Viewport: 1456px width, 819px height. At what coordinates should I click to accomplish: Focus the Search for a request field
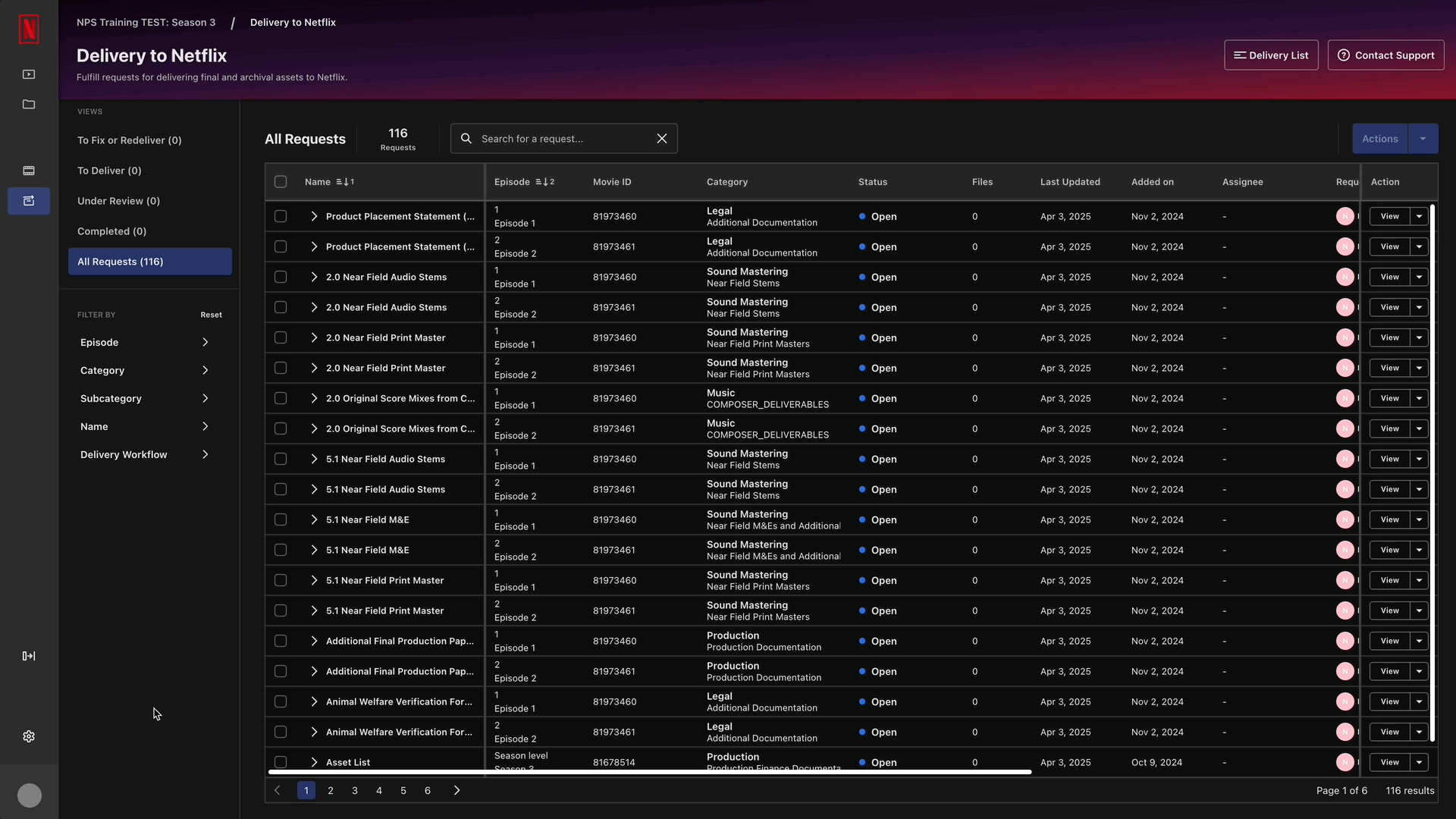tap(564, 139)
